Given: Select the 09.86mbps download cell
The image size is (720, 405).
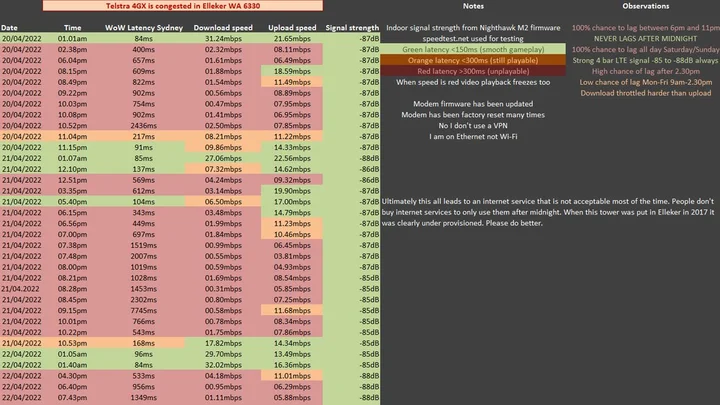Looking at the screenshot, I should 223,147.
